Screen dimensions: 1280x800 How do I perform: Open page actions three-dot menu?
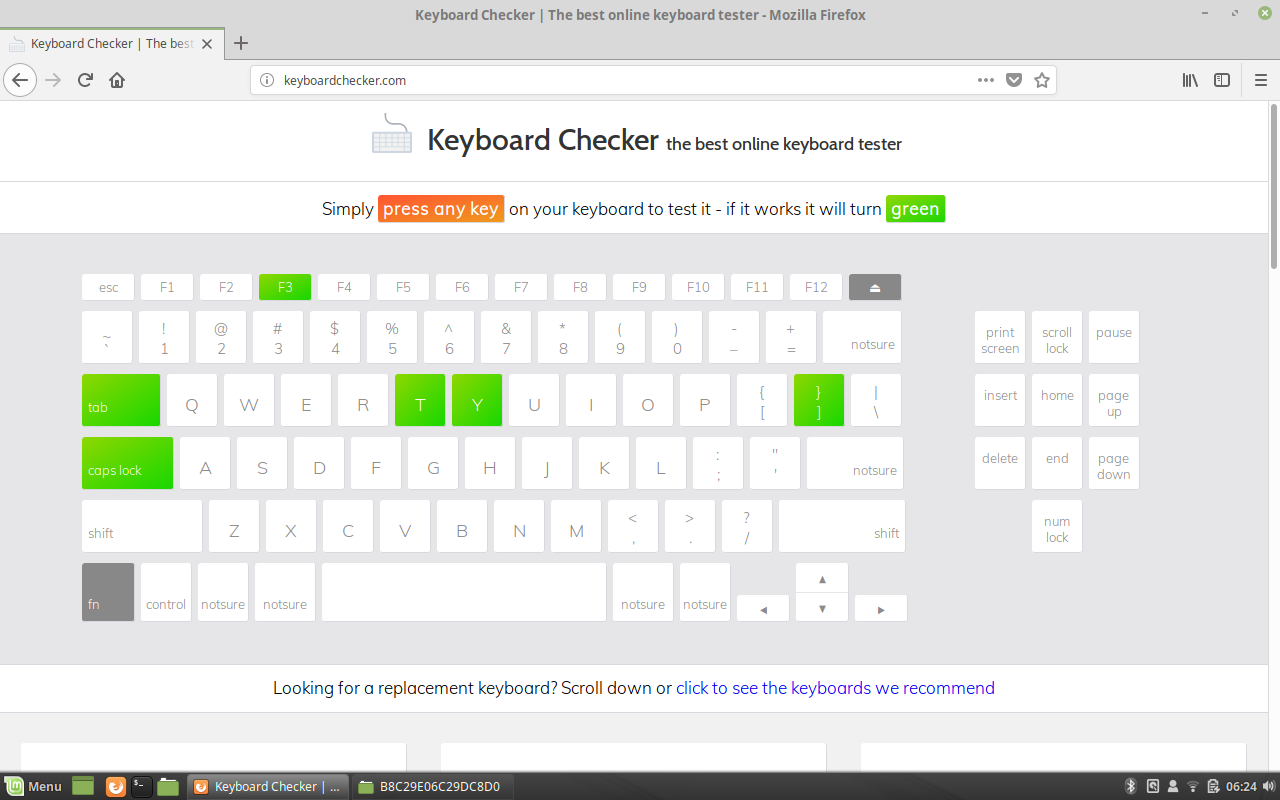point(986,80)
